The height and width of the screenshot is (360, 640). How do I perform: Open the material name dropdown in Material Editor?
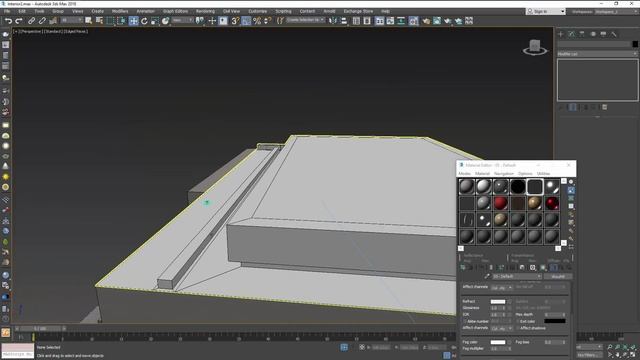coord(517,276)
